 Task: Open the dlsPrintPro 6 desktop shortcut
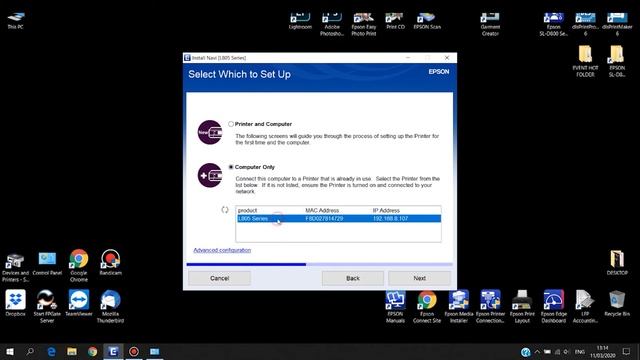585,24
